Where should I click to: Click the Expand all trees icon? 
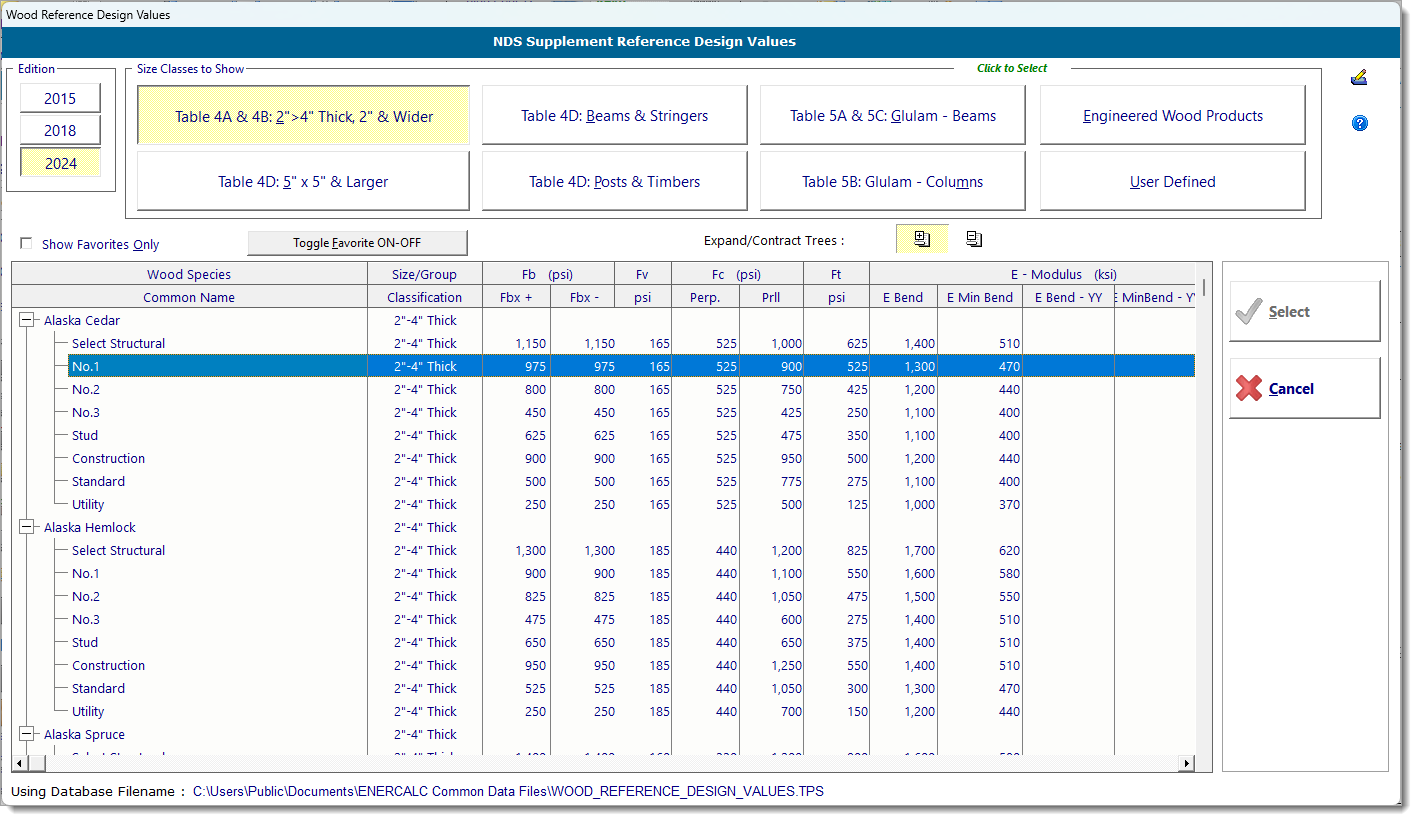pos(922,239)
